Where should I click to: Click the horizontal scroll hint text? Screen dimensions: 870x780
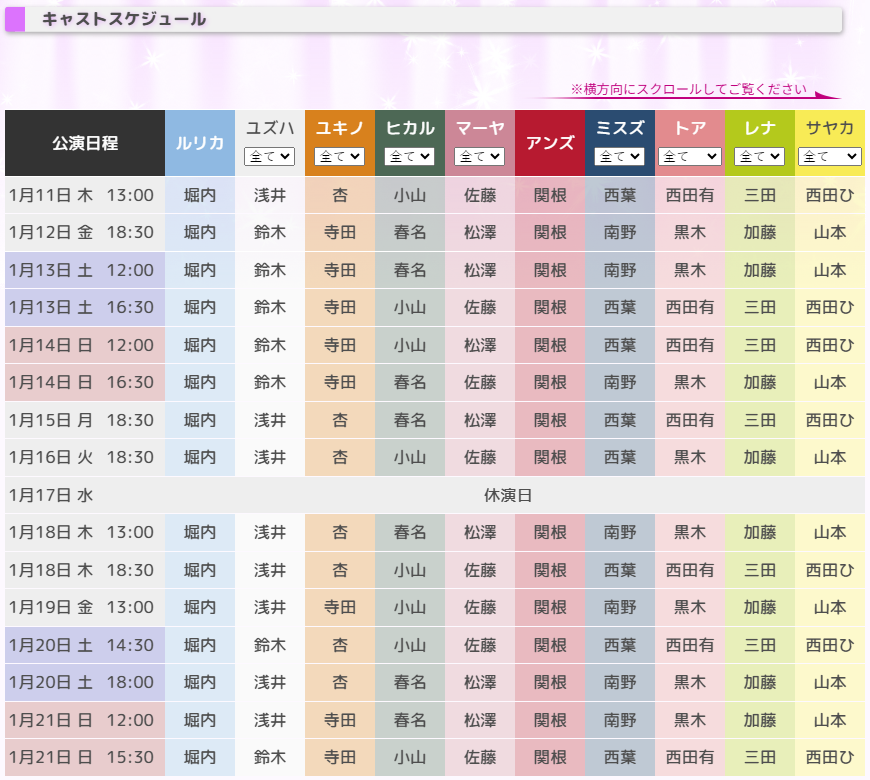tap(688, 89)
